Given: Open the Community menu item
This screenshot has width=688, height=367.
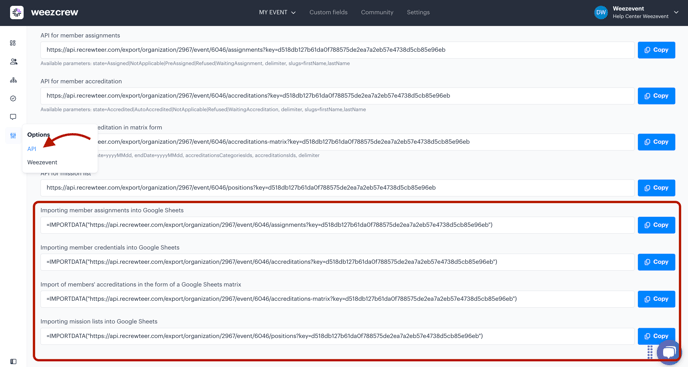Looking at the screenshot, I should 377,12.
